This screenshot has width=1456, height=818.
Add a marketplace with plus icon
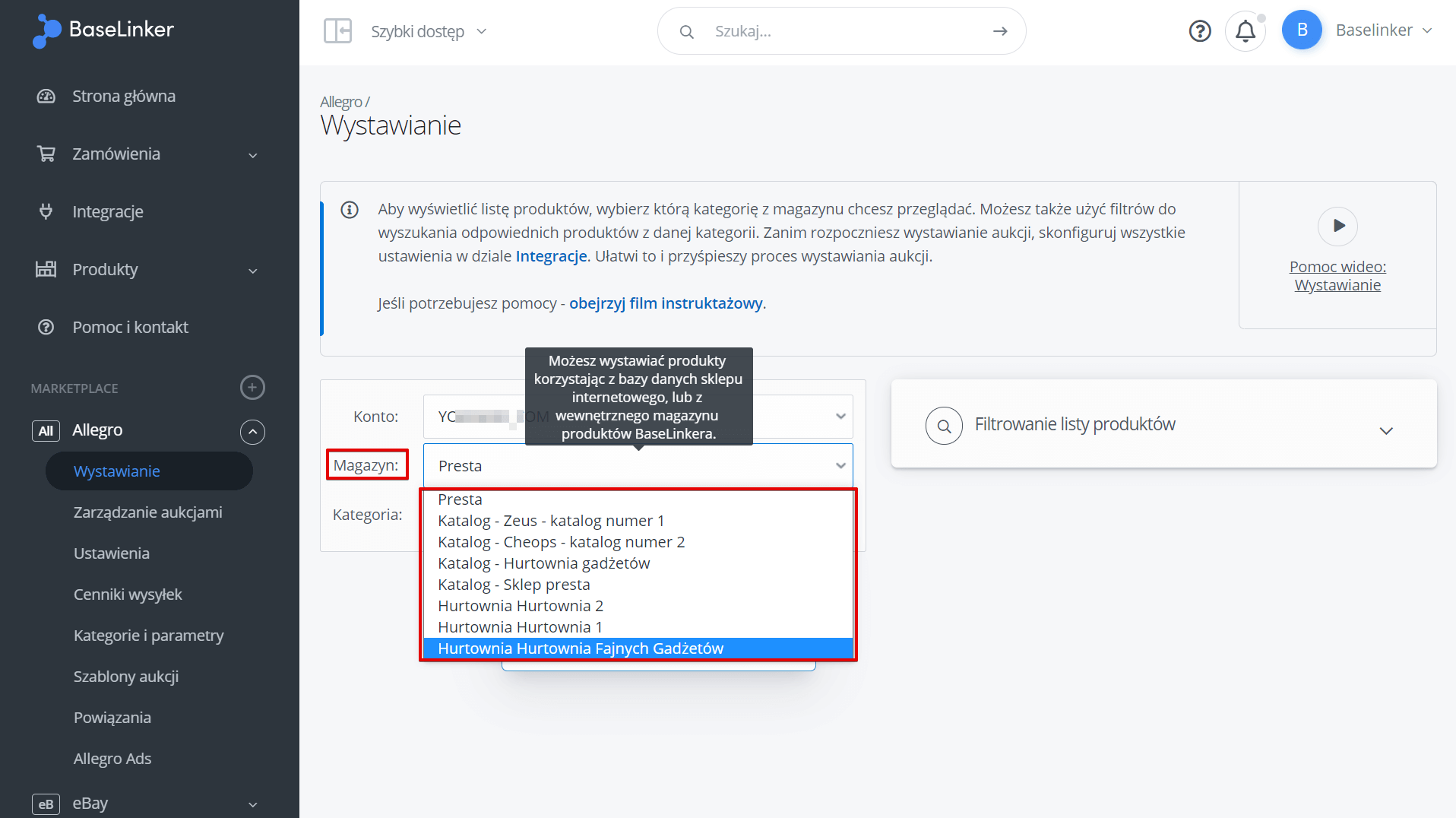pyautogui.click(x=252, y=388)
